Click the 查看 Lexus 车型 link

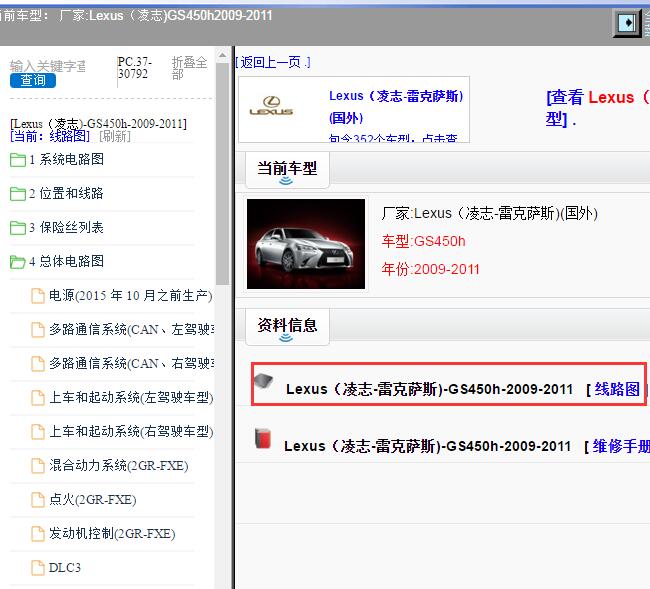tap(597, 108)
